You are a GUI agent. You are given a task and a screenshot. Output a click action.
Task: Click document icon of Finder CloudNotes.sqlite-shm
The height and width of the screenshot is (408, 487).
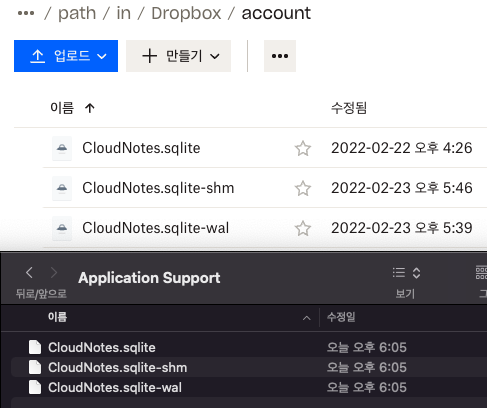[35, 367]
